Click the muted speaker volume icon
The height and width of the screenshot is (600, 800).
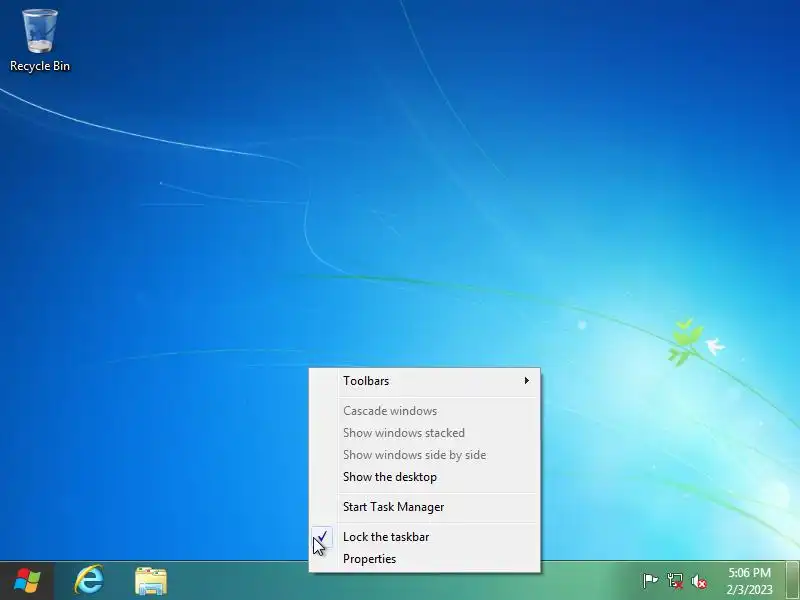click(699, 581)
